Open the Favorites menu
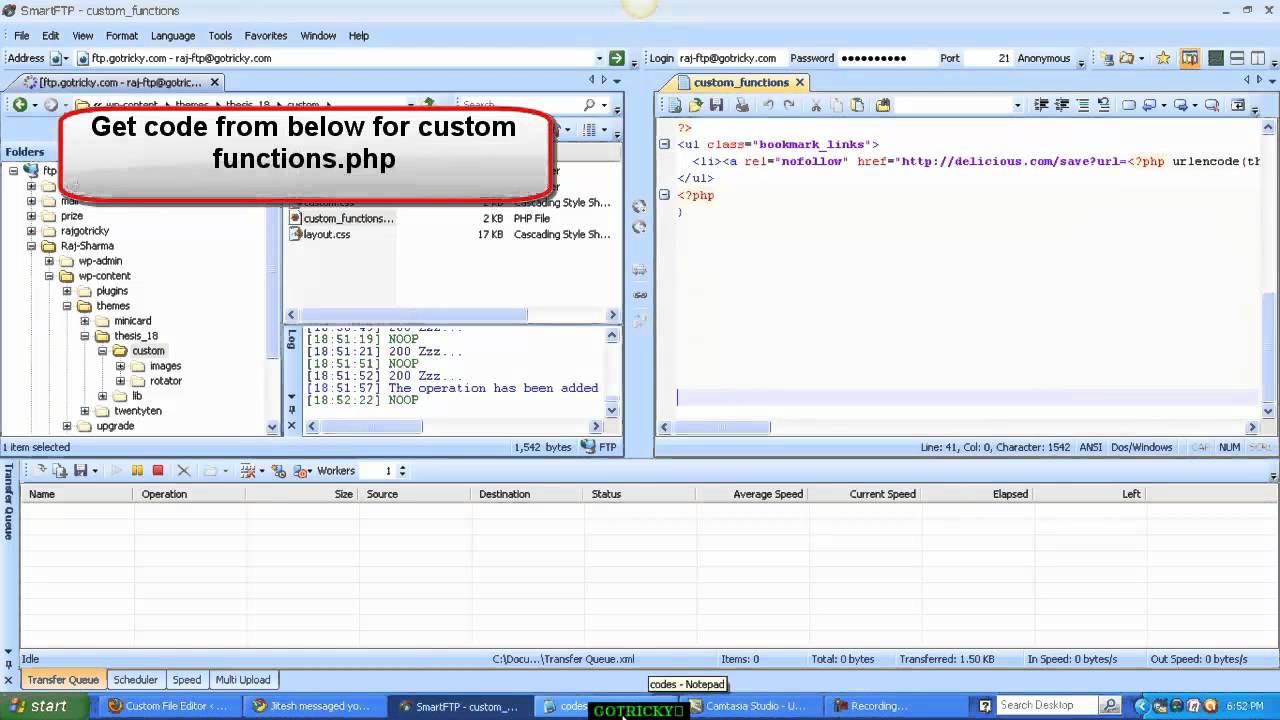Viewport: 1280px width, 720px height. [x=266, y=35]
